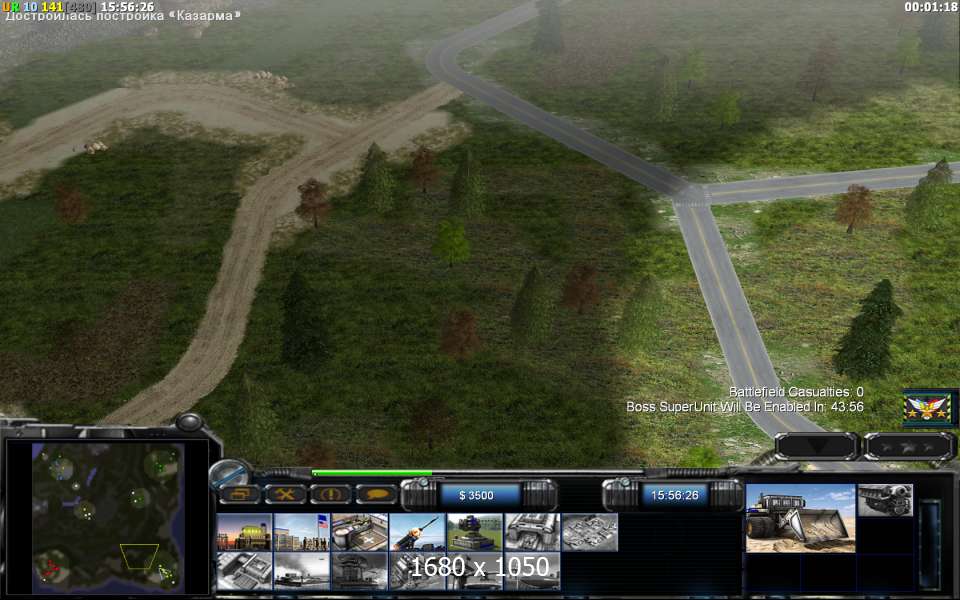960x600 pixels.
Task: Click the vertical blue experience bar at right
Action: pos(929,544)
